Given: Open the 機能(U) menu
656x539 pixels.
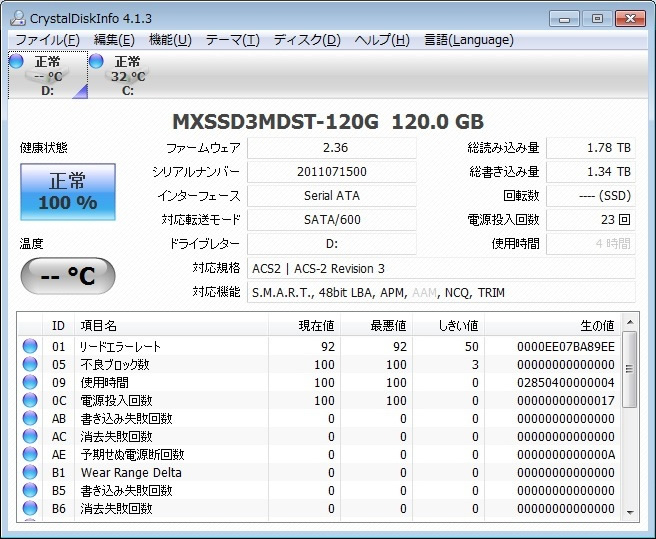Looking at the screenshot, I should [170, 40].
